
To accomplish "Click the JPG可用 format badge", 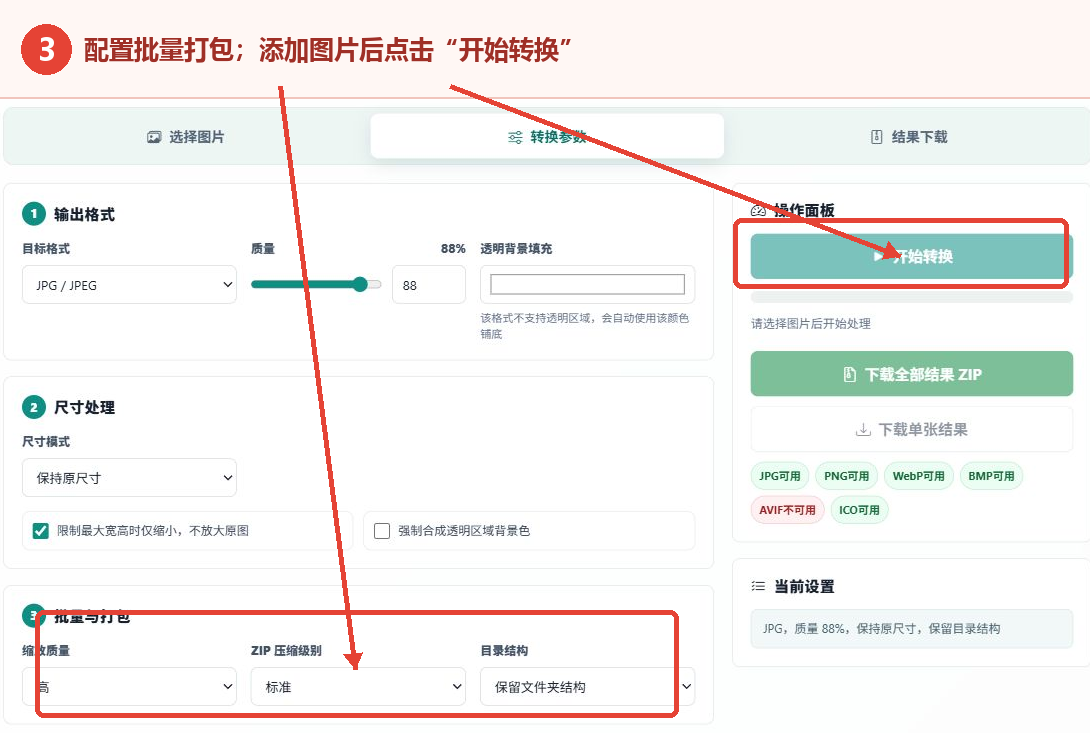I will [x=779, y=476].
